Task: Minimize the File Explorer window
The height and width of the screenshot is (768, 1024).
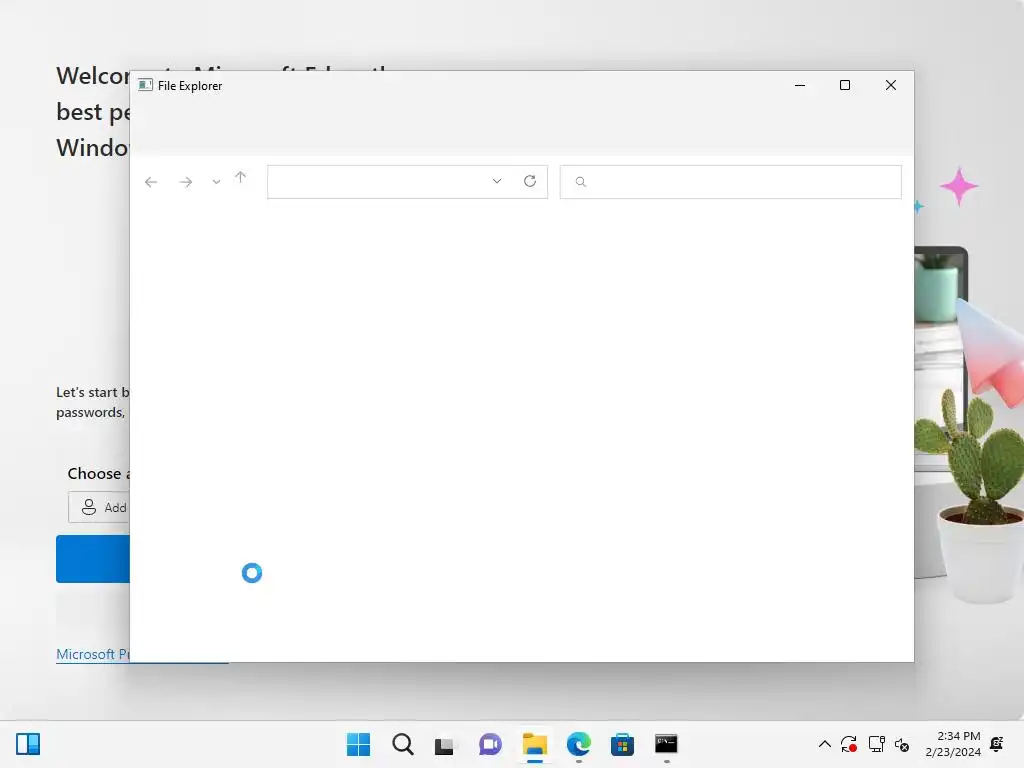Action: (799, 85)
